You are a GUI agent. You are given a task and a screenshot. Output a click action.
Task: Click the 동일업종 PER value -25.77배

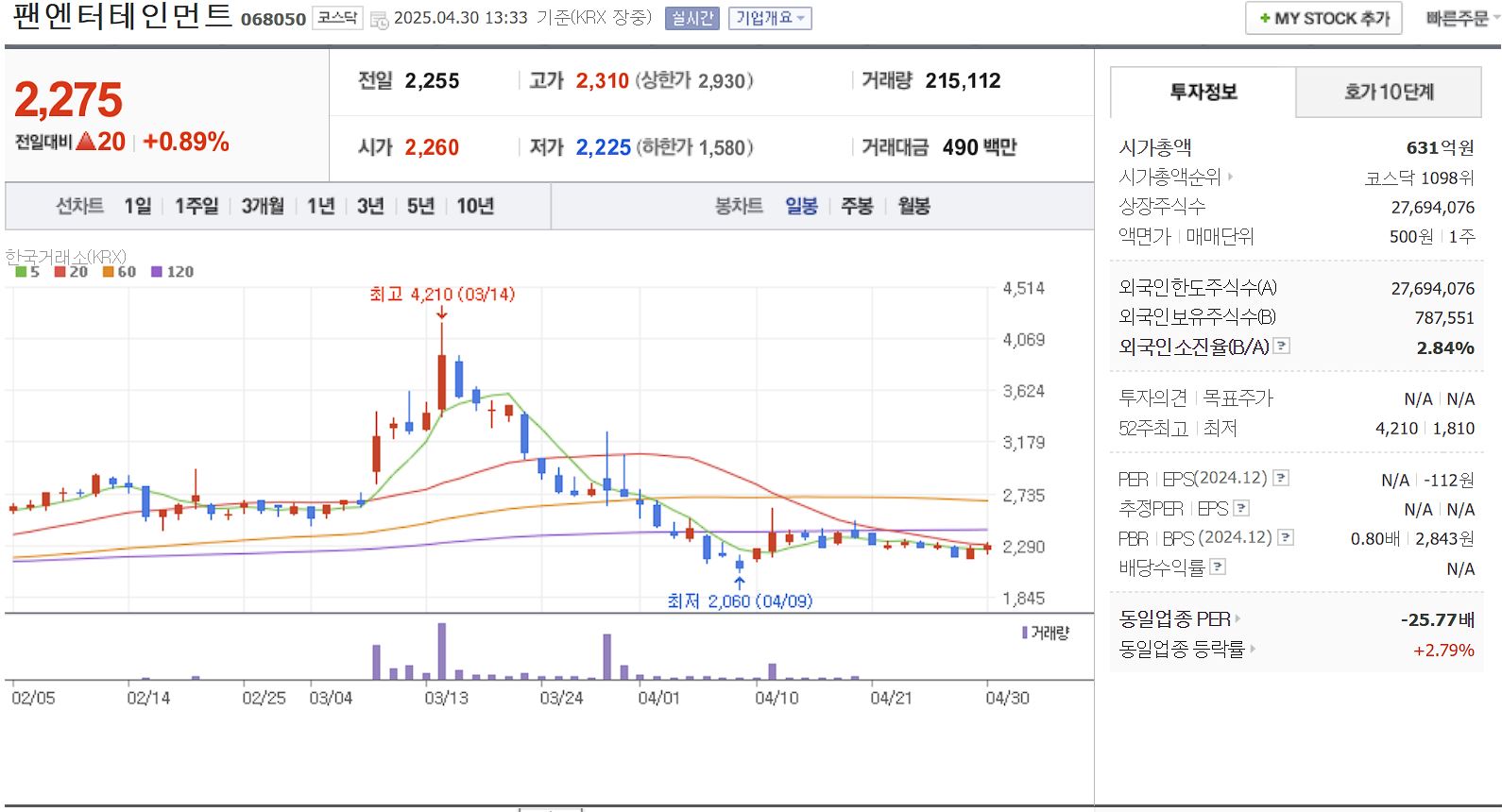[x=1437, y=620]
